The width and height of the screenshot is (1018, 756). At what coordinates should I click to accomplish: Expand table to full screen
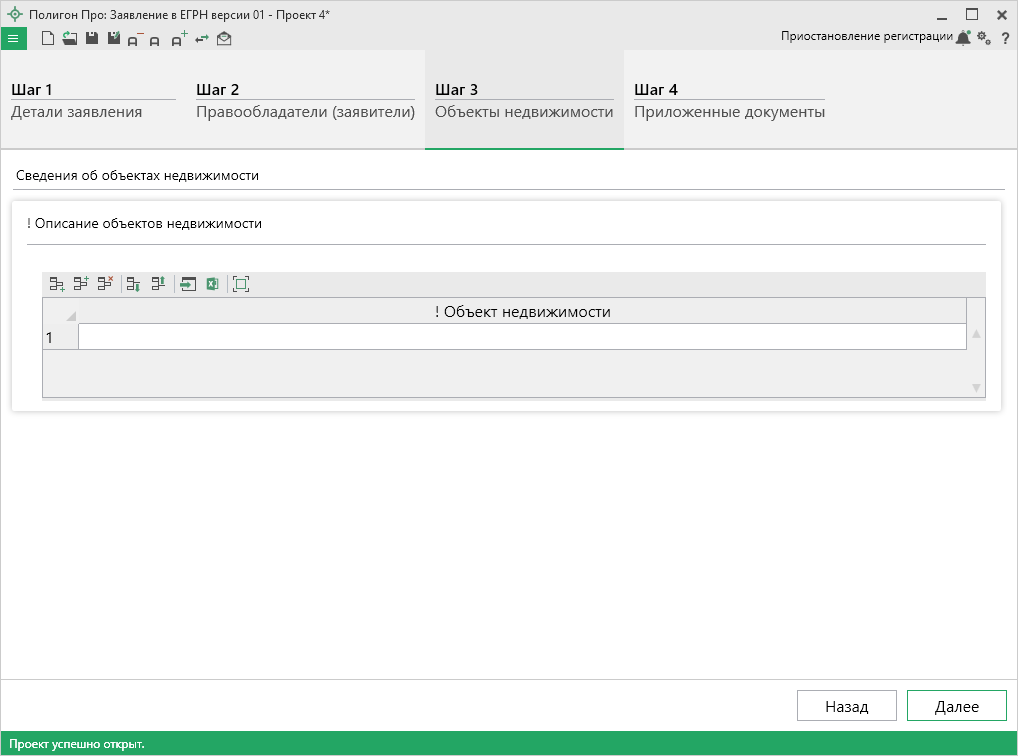[x=241, y=284]
